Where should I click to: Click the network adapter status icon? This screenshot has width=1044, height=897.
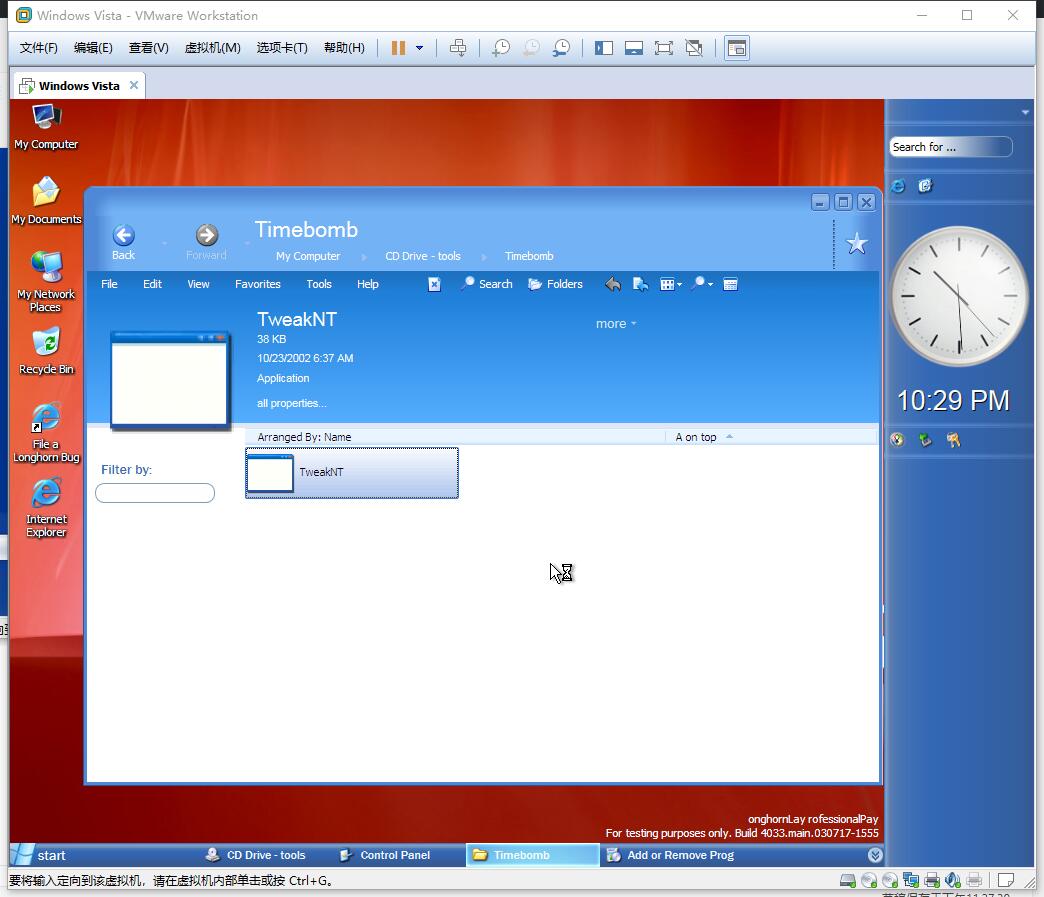coord(910,880)
